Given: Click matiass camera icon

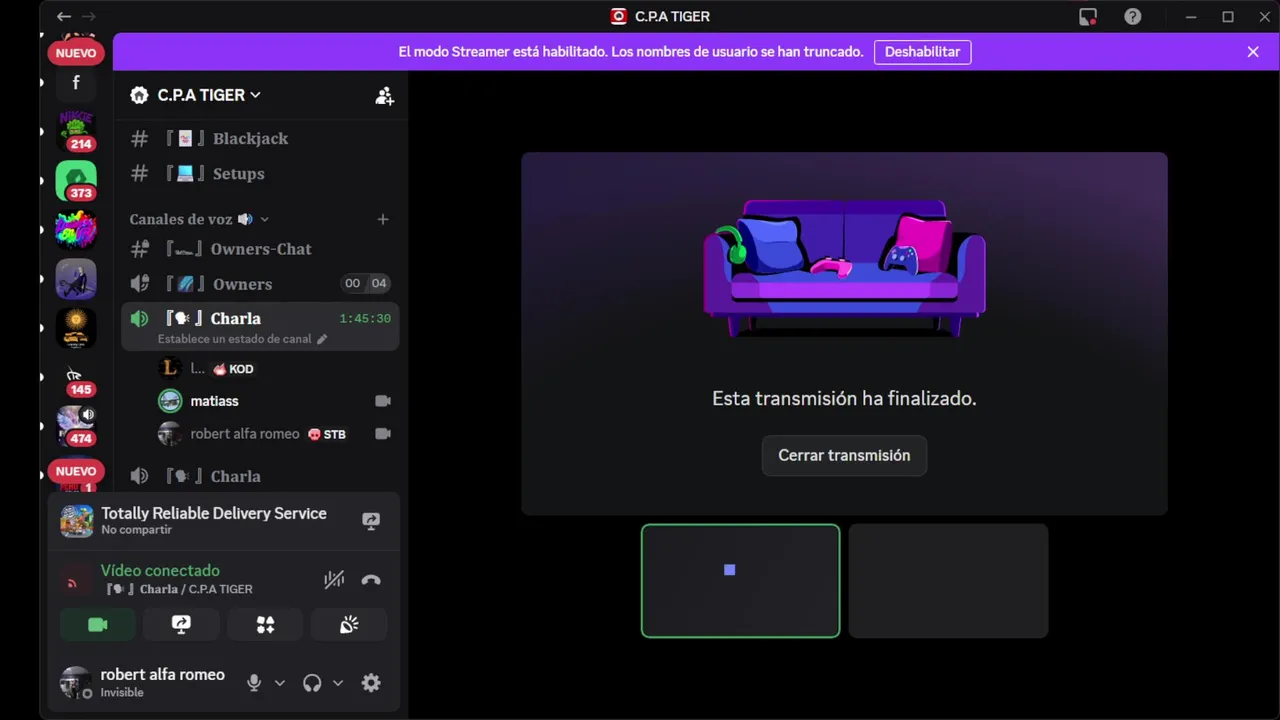Looking at the screenshot, I should point(382,401).
